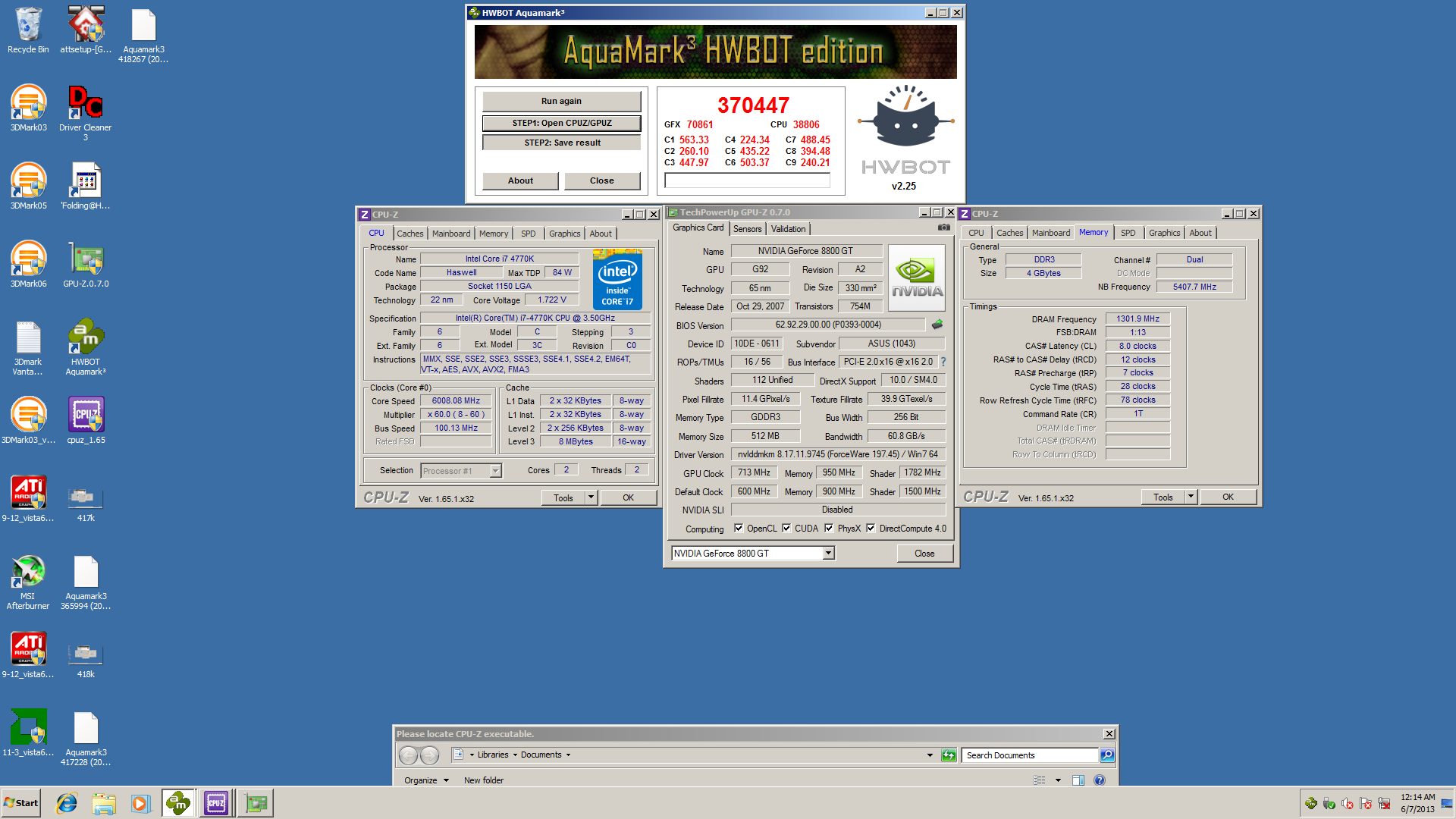Click the Run again button in Aquamark
The image size is (1456, 819).
click(x=561, y=101)
